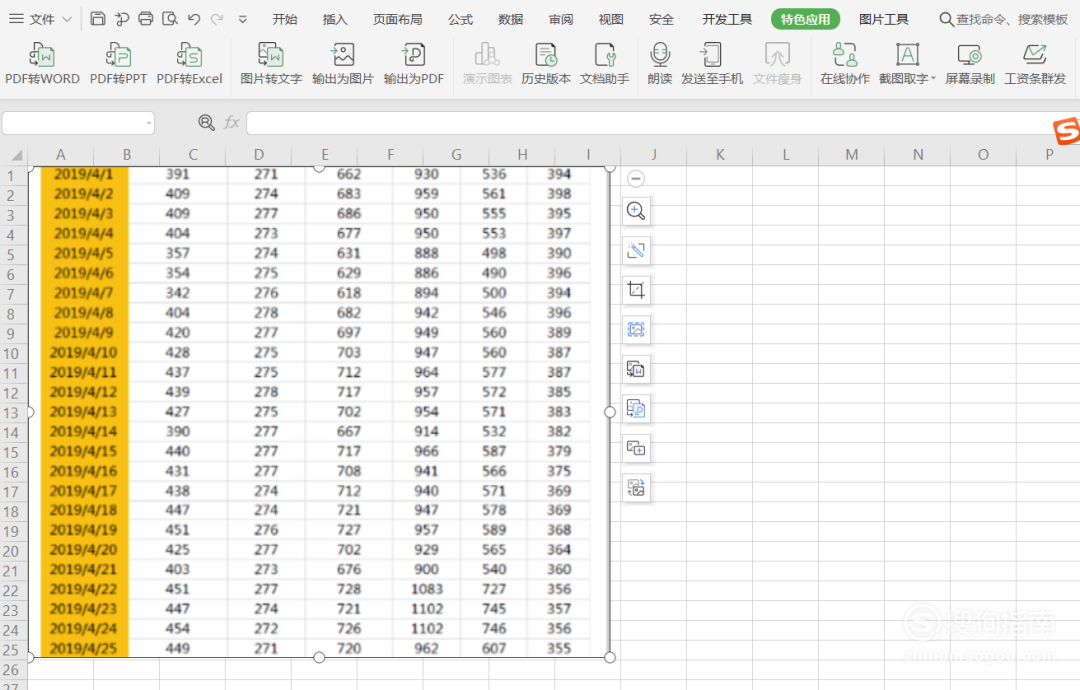1080x690 pixels.
Task: Click the 2019/4/25 date in the picture
Action: [83, 649]
